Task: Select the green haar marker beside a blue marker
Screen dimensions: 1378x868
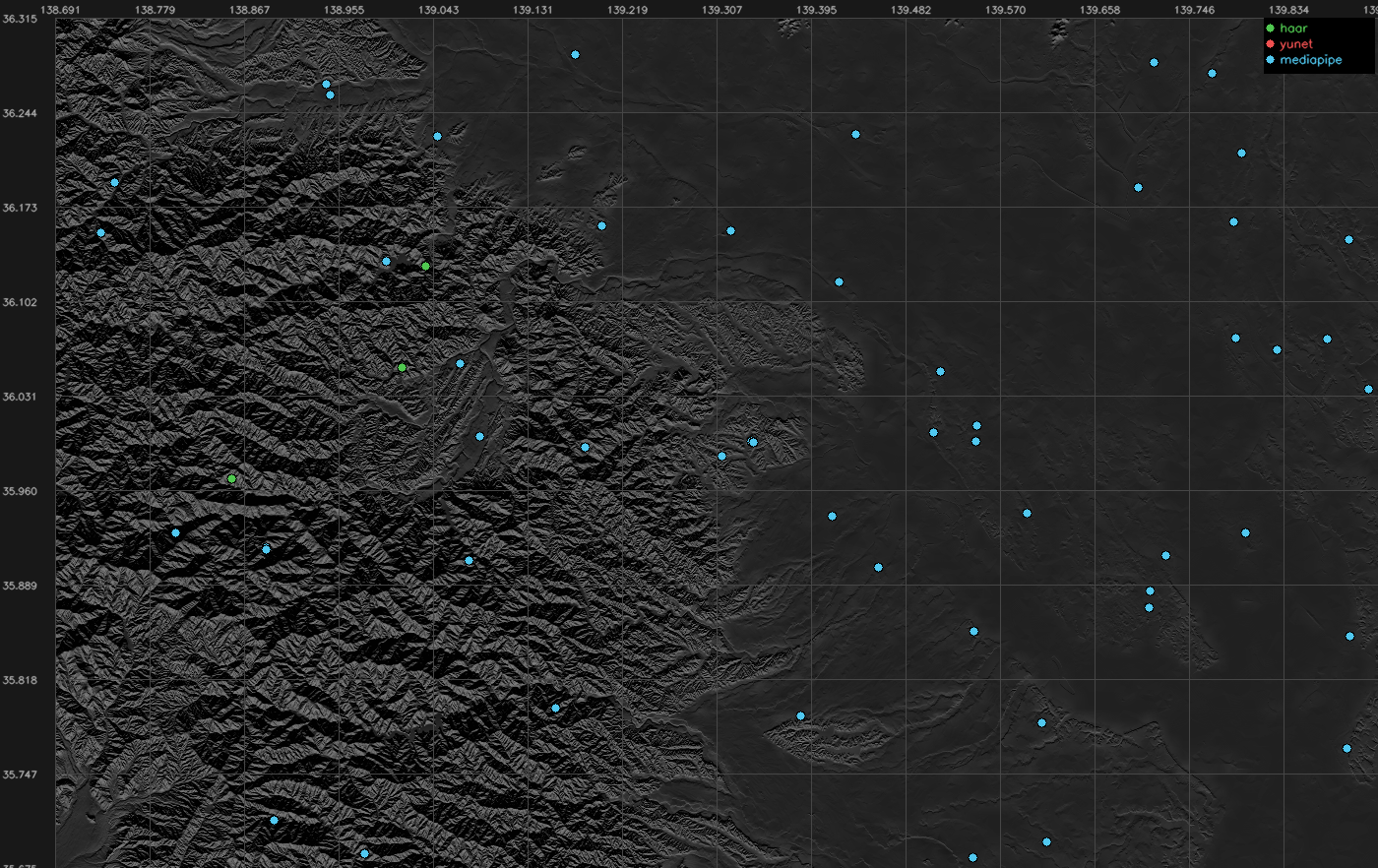Action: point(425,266)
